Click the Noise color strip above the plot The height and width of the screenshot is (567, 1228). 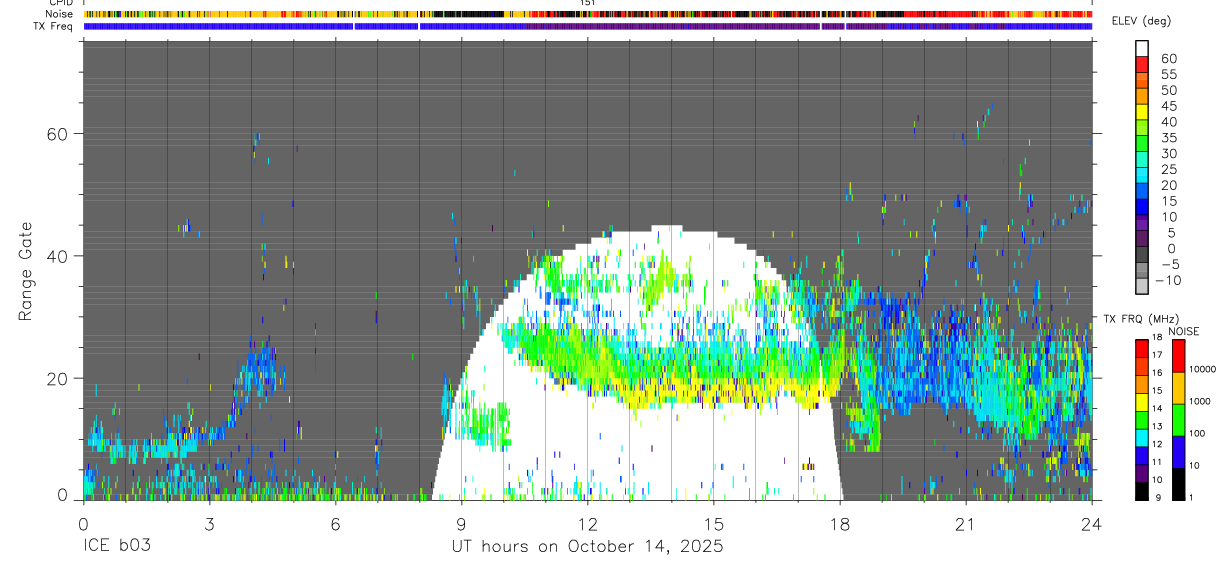pyautogui.click(x=588, y=14)
